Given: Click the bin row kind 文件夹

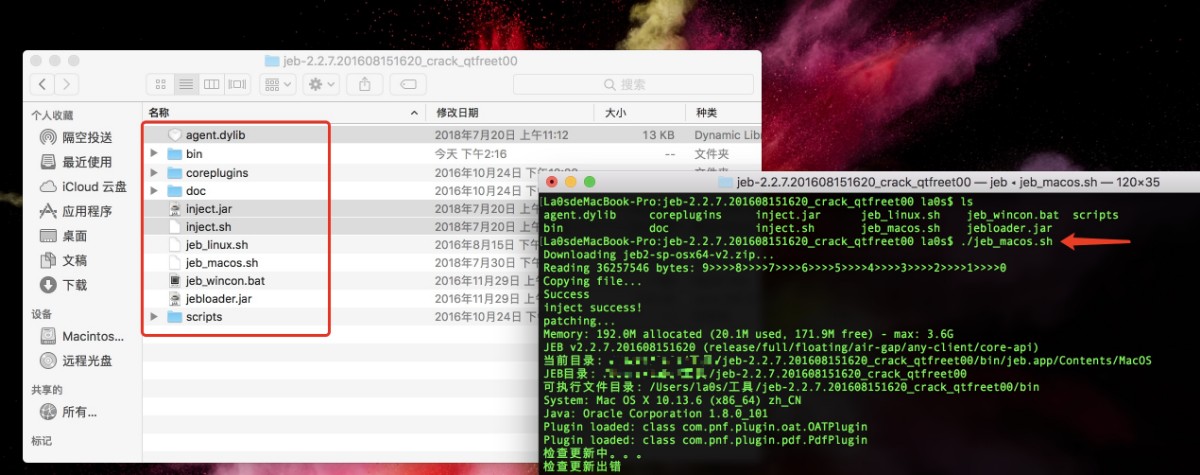Looking at the screenshot, I should 712,154.
